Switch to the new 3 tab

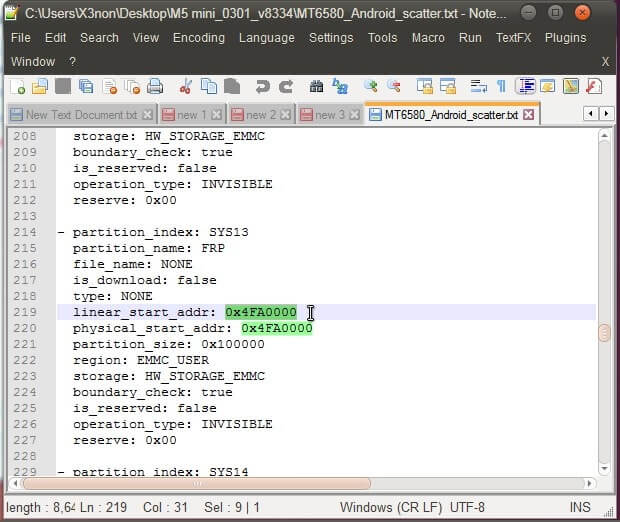[x=330, y=115]
